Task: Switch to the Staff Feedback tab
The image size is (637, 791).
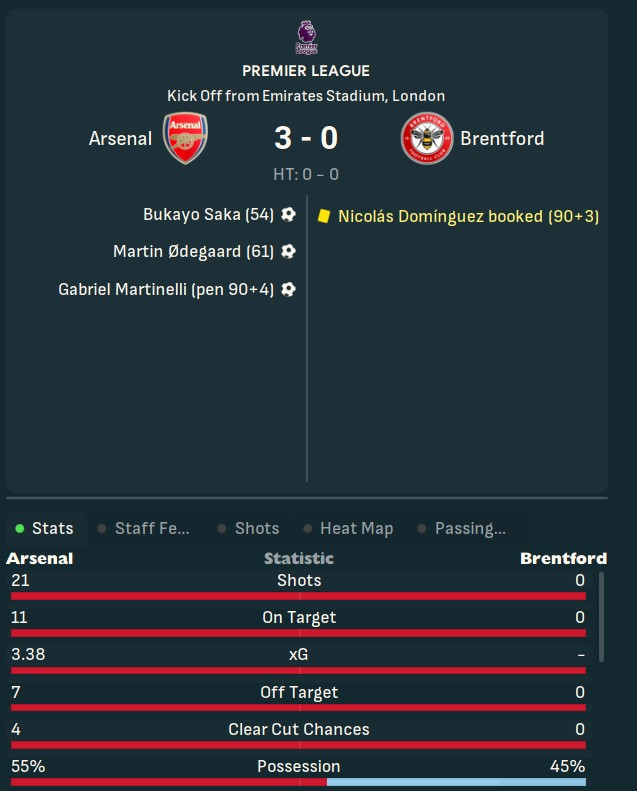Action: coord(145,528)
